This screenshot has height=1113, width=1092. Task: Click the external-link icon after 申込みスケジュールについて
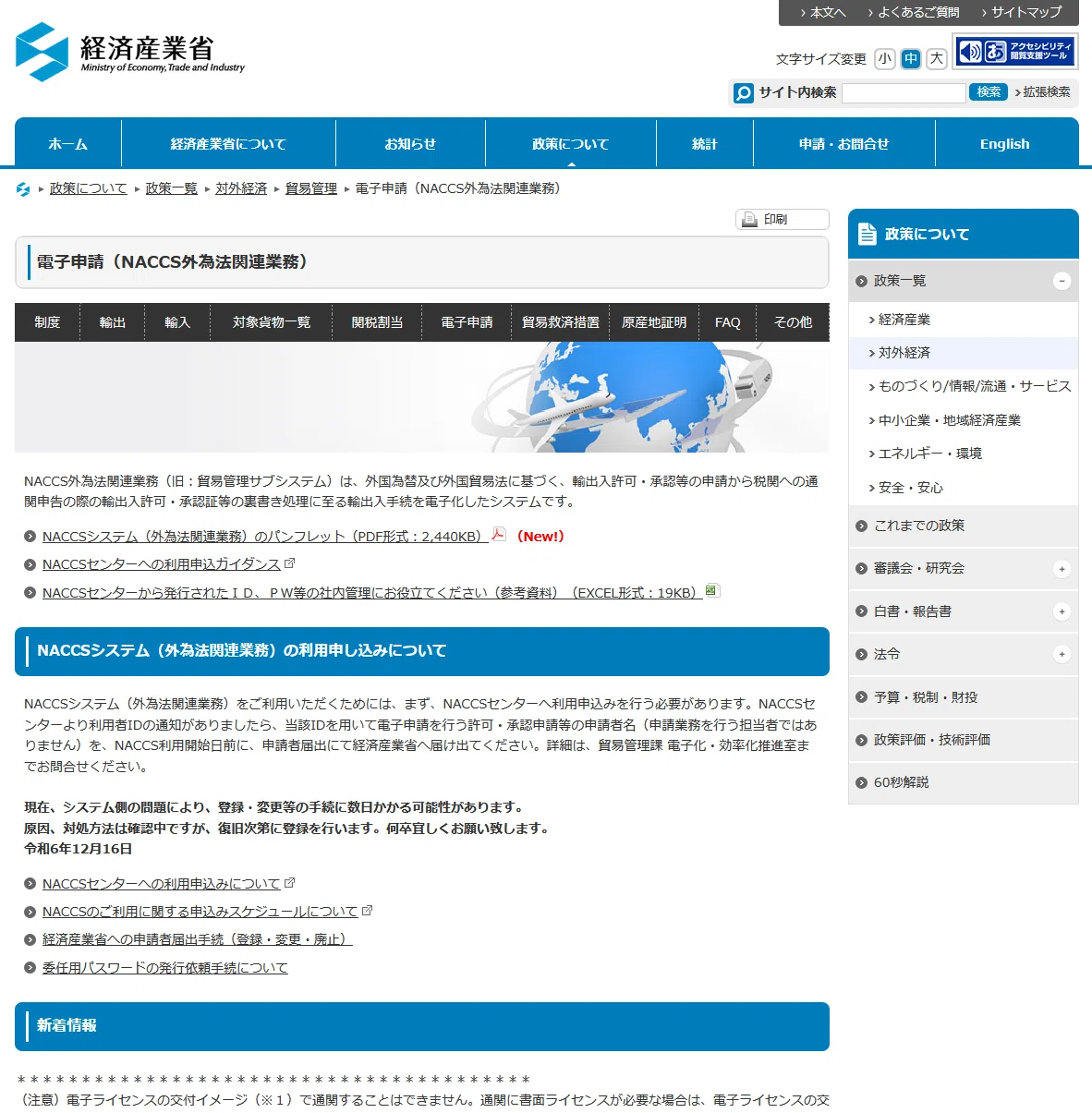pos(368,911)
